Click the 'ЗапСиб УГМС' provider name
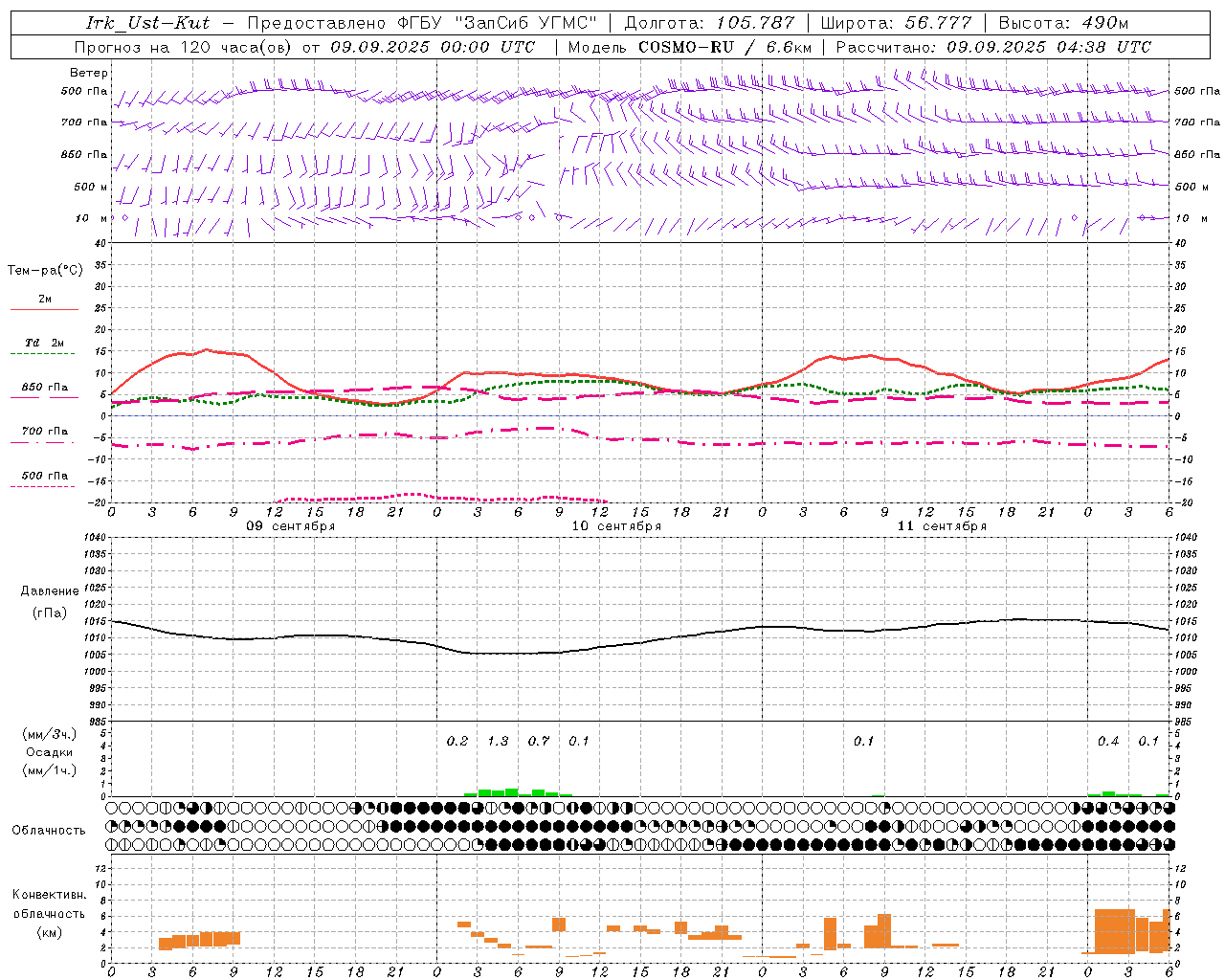Viewport: 1225px width, 980px height. pos(528,23)
